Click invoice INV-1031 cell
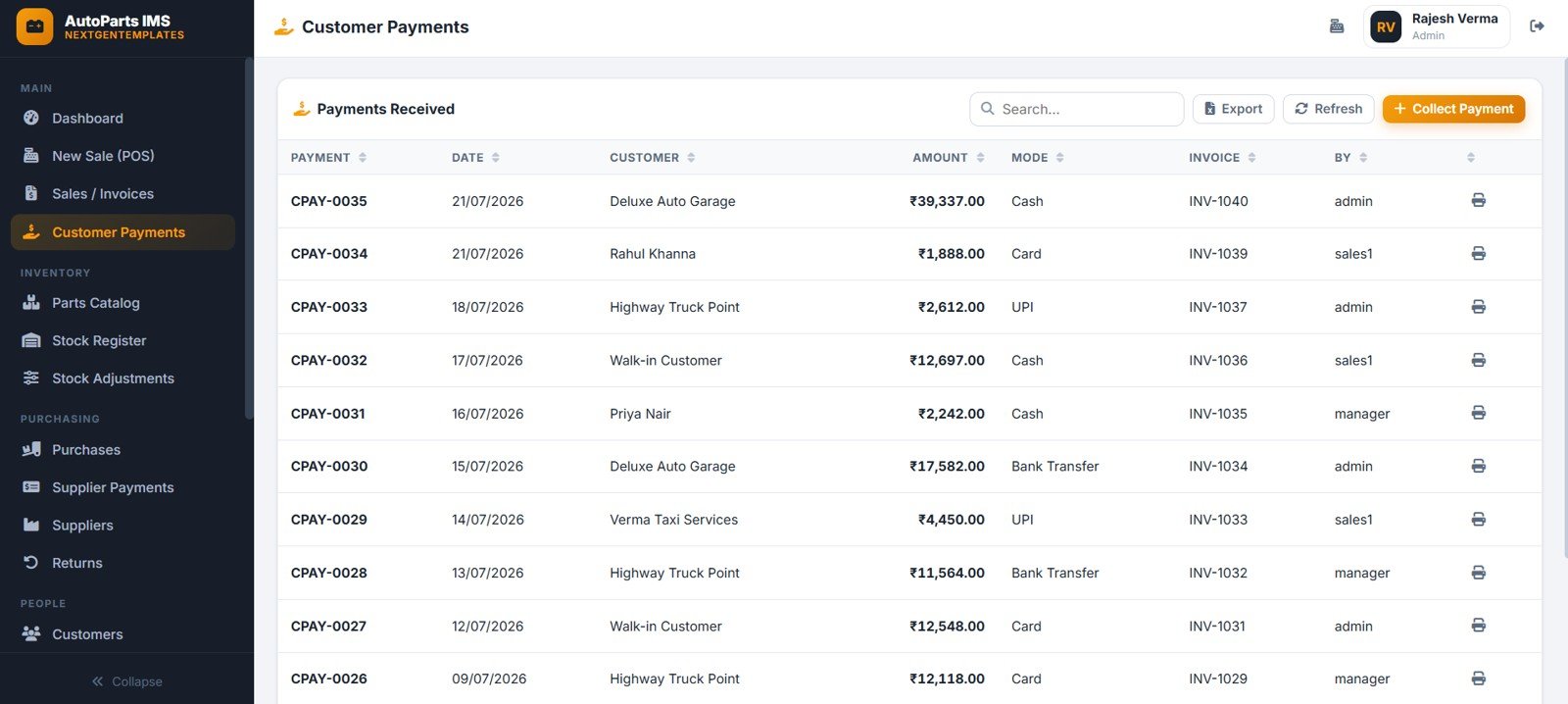 pyautogui.click(x=1217, y=627)
